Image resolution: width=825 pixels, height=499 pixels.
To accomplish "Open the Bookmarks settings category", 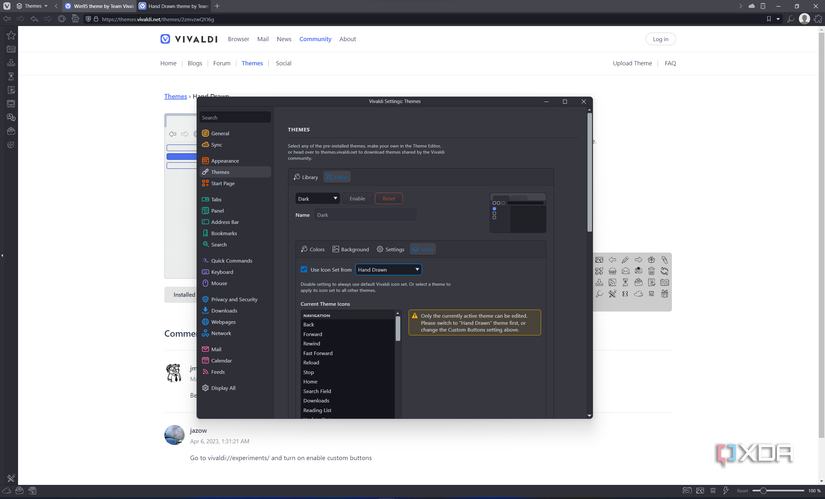I will pyautogui.click(x=235, y=233).
